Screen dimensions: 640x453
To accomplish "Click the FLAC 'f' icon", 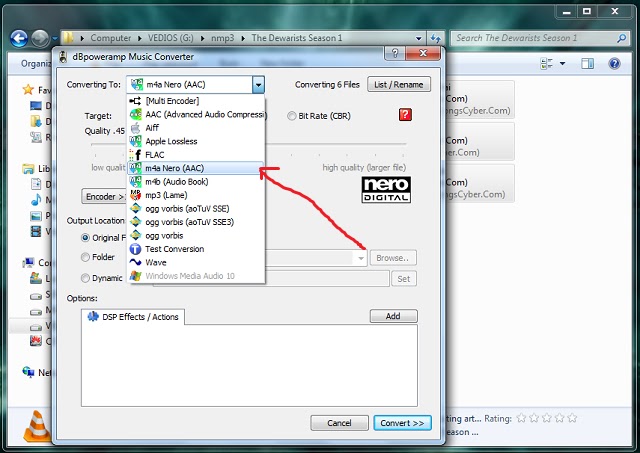I will pos(135,155).
